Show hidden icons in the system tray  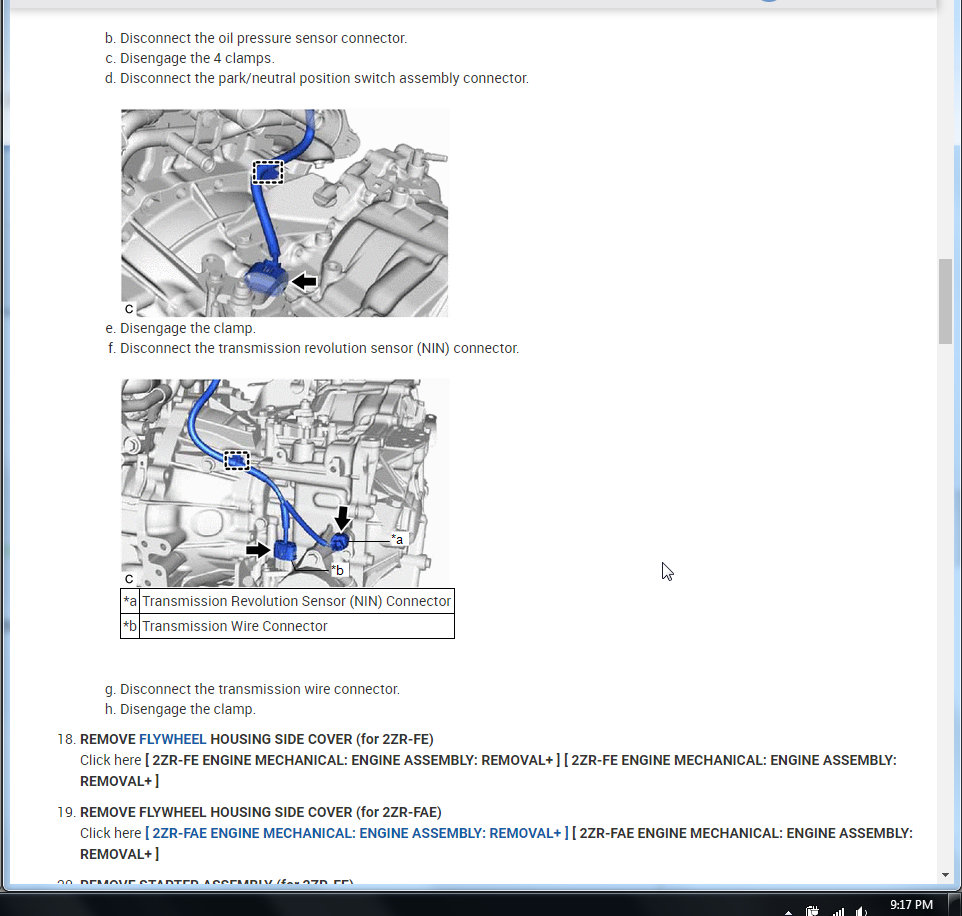(x=788, y=912)
